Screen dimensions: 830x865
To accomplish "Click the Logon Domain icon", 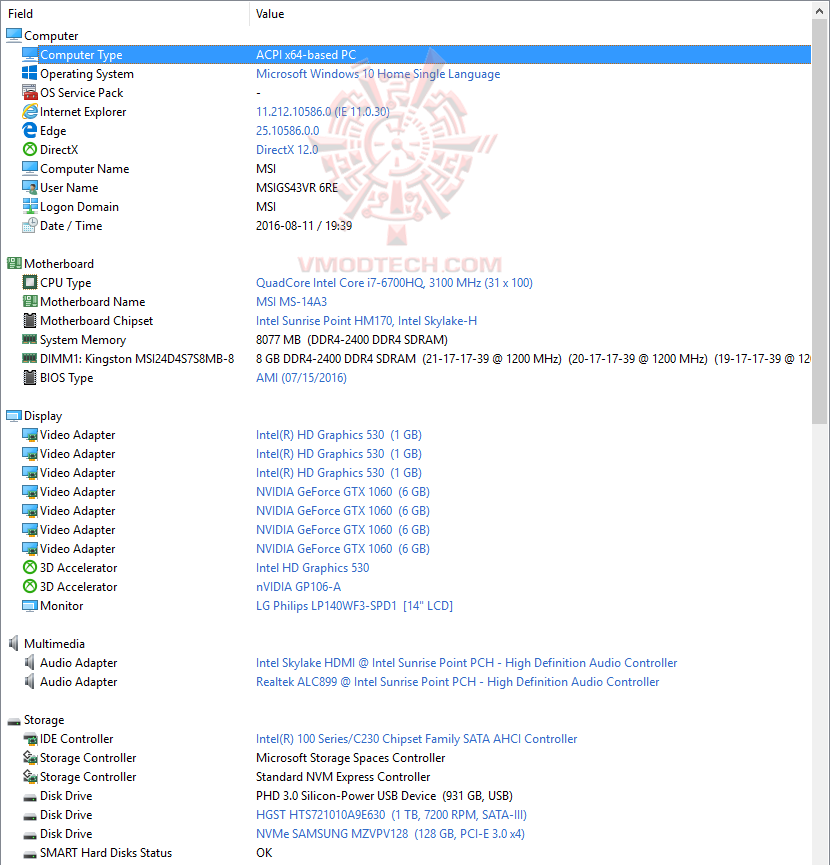I will (x=30, y=206).
